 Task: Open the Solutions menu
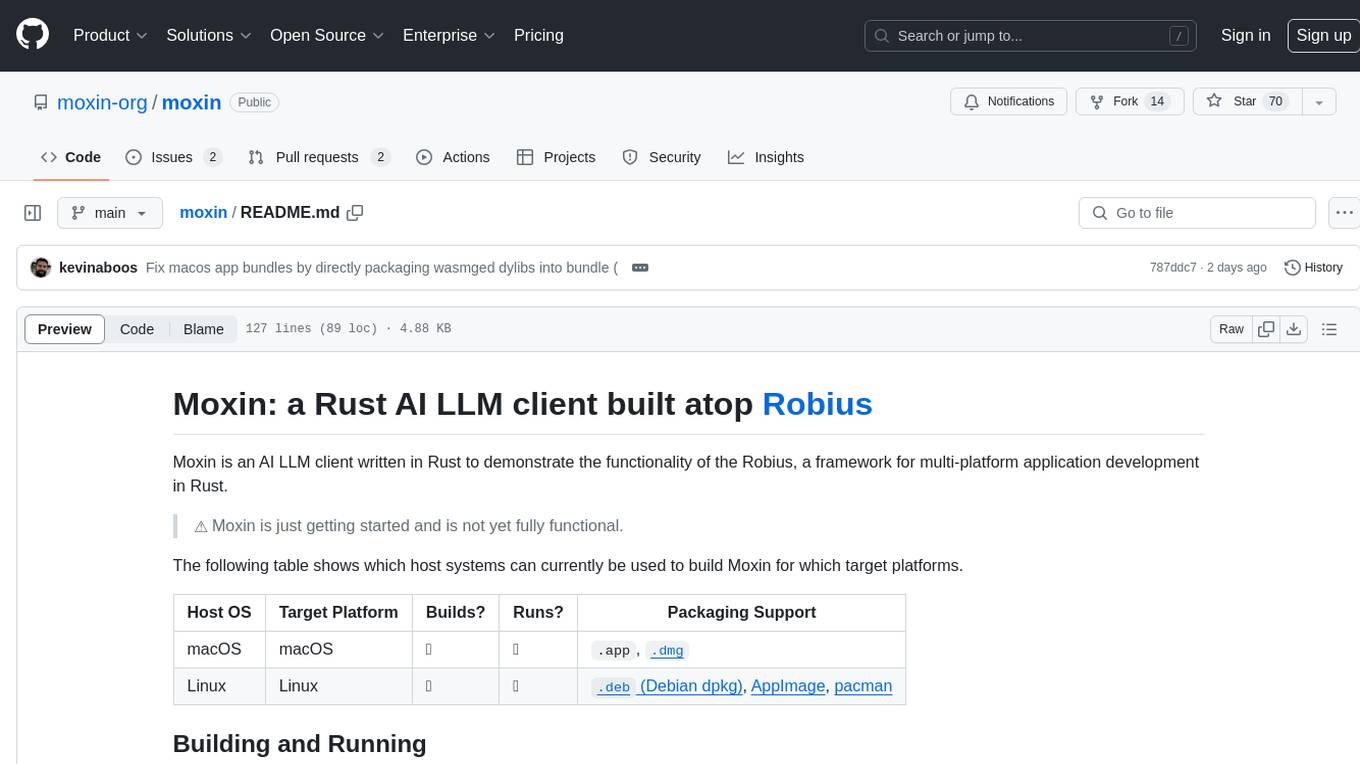[x=208, y=35]
